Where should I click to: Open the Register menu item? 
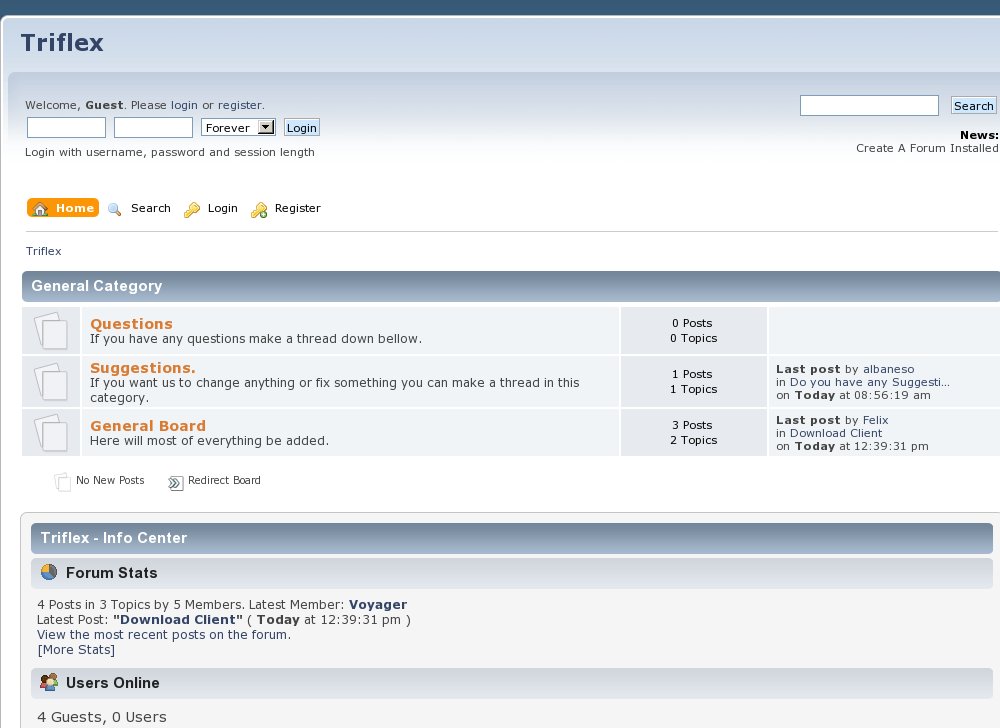pyautogui.click(x=297, y=208)
